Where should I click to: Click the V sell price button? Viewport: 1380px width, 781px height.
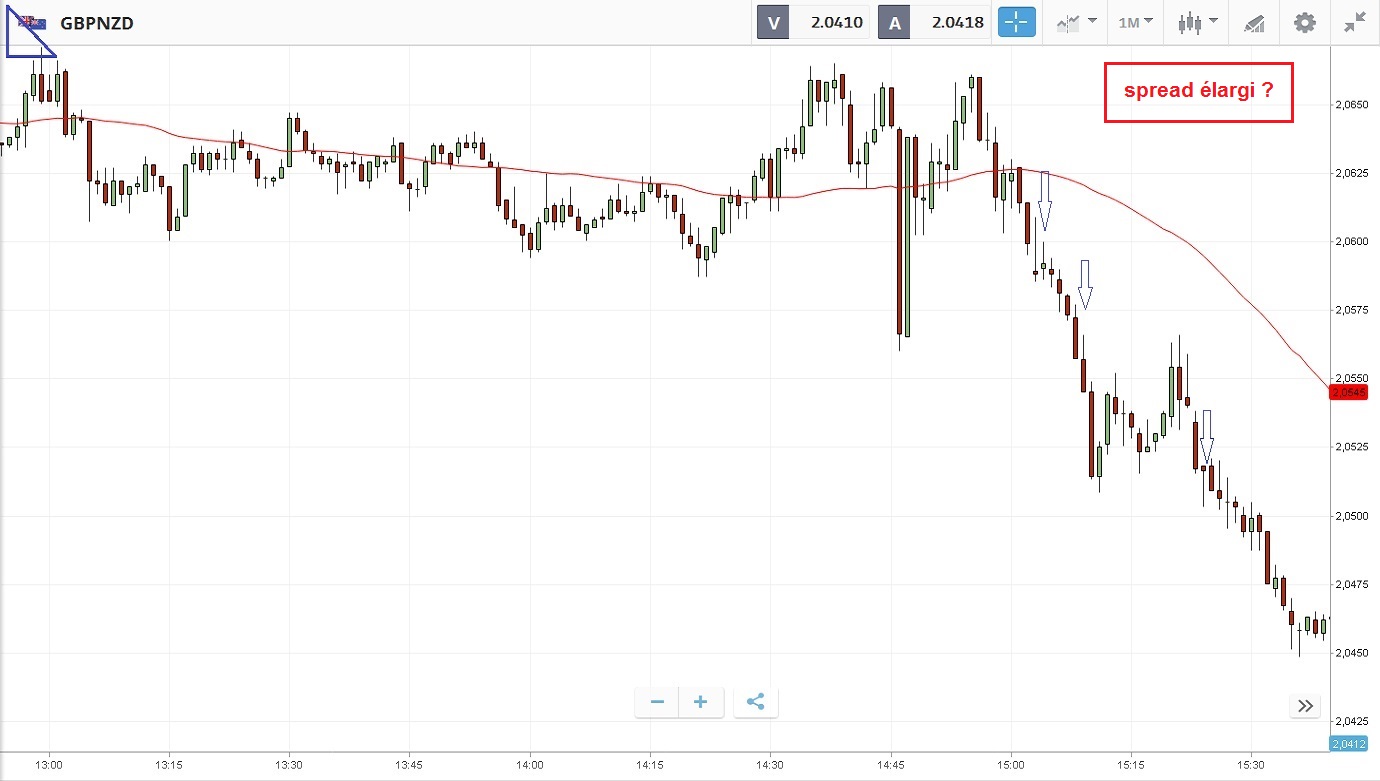click(x=812, y=22)
